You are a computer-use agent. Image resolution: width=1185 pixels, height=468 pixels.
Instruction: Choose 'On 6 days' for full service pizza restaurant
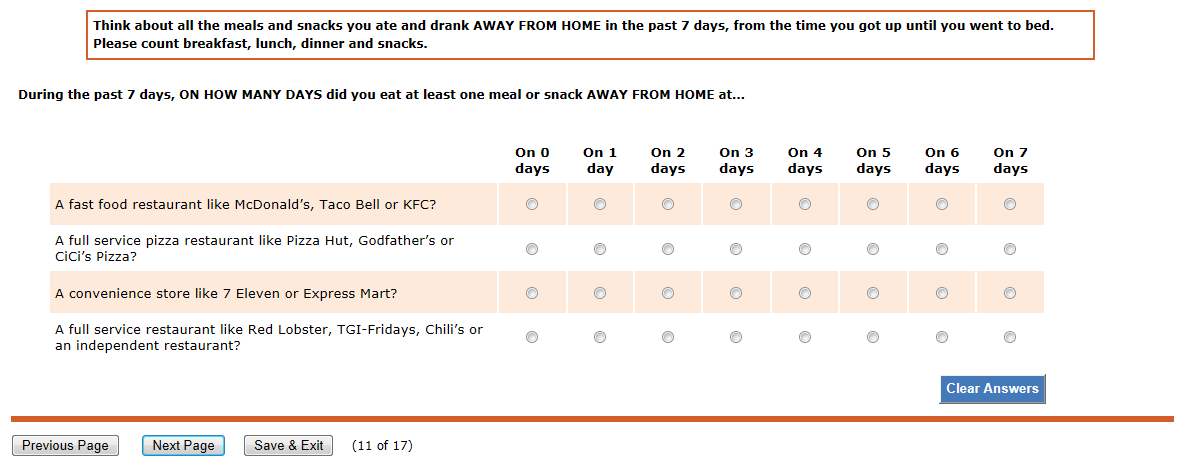tap(942, 249)
